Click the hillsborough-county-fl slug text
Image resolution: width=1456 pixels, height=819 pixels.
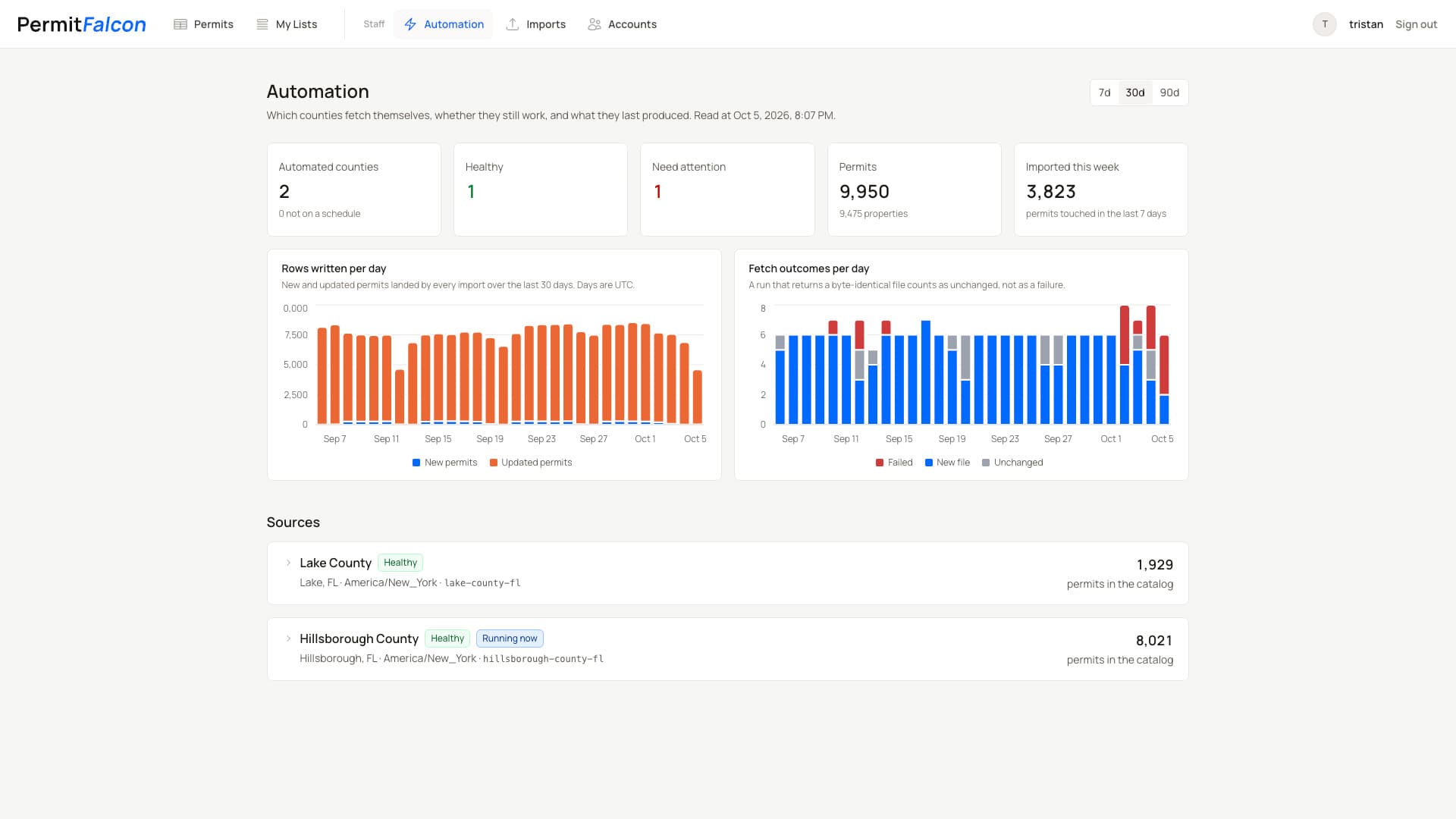click(543, 659)
